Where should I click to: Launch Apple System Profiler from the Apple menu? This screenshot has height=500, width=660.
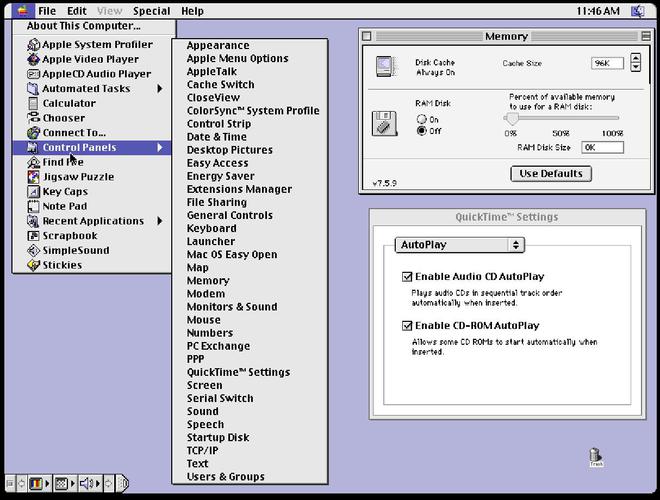tap(91, 44)
